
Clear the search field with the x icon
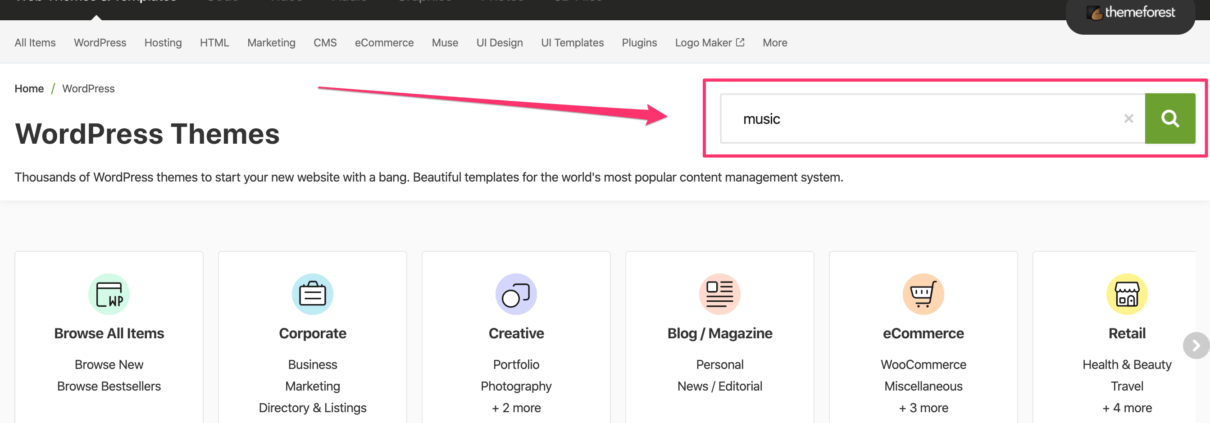click(1129, 118)
